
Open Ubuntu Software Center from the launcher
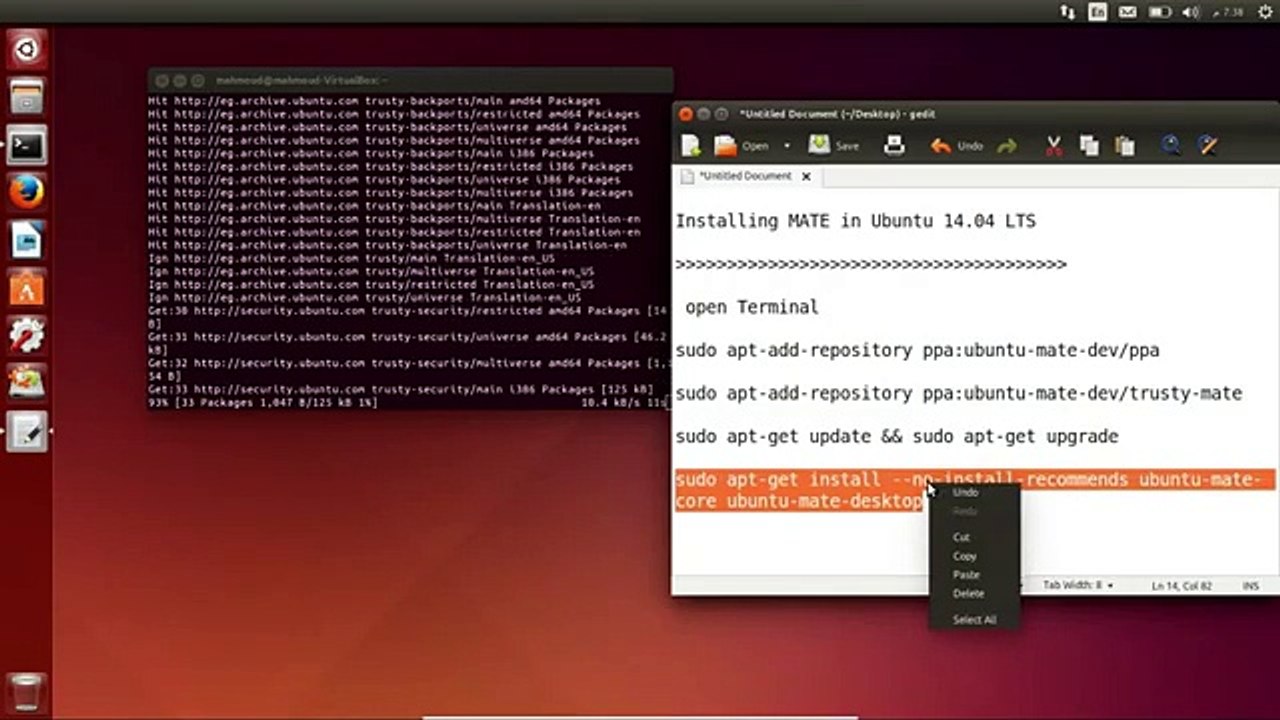tap(26, 288)
